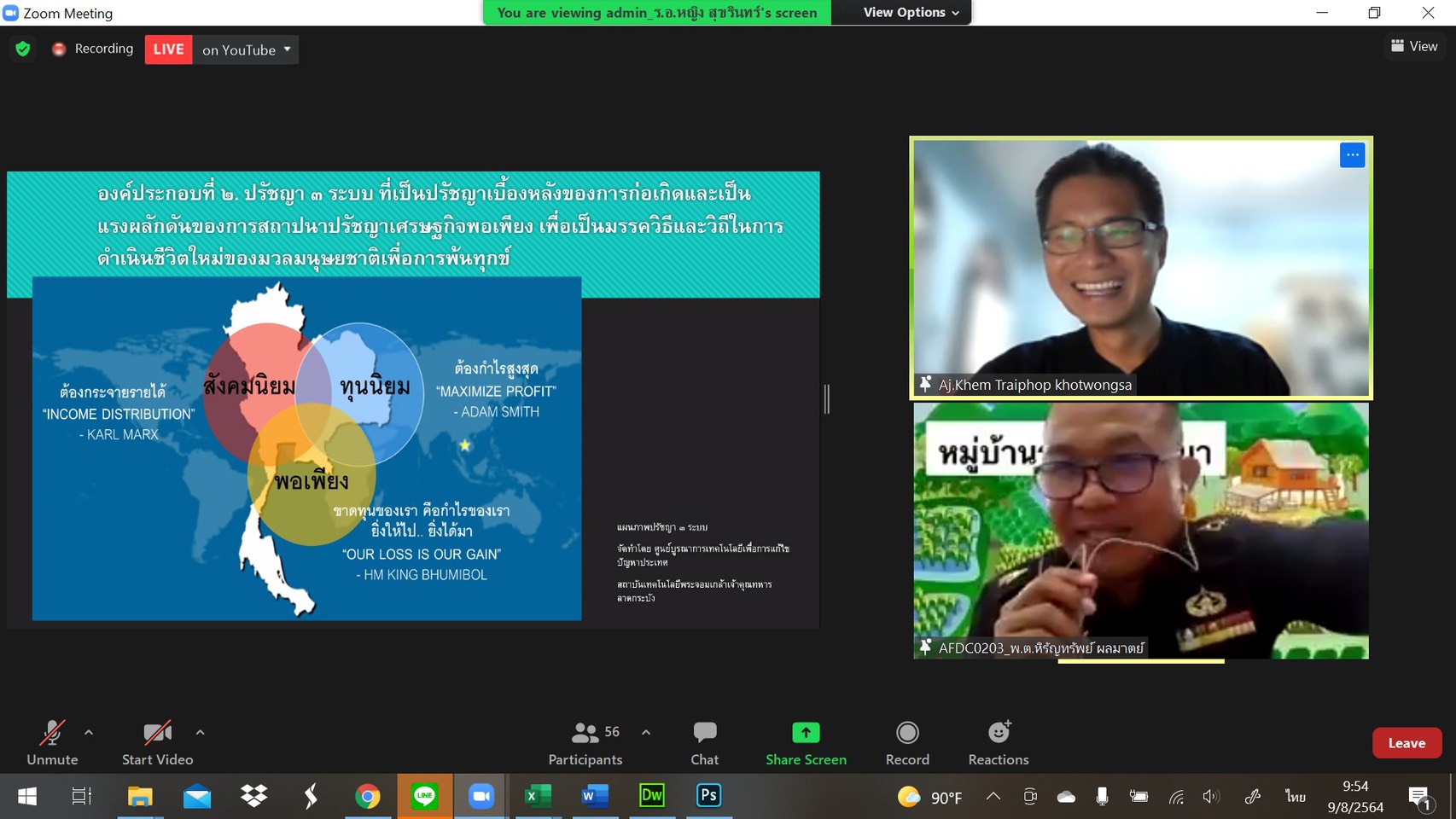Click the OneDrive cloud tray icon
The image size is (1456, 819).
(1066, 796)
